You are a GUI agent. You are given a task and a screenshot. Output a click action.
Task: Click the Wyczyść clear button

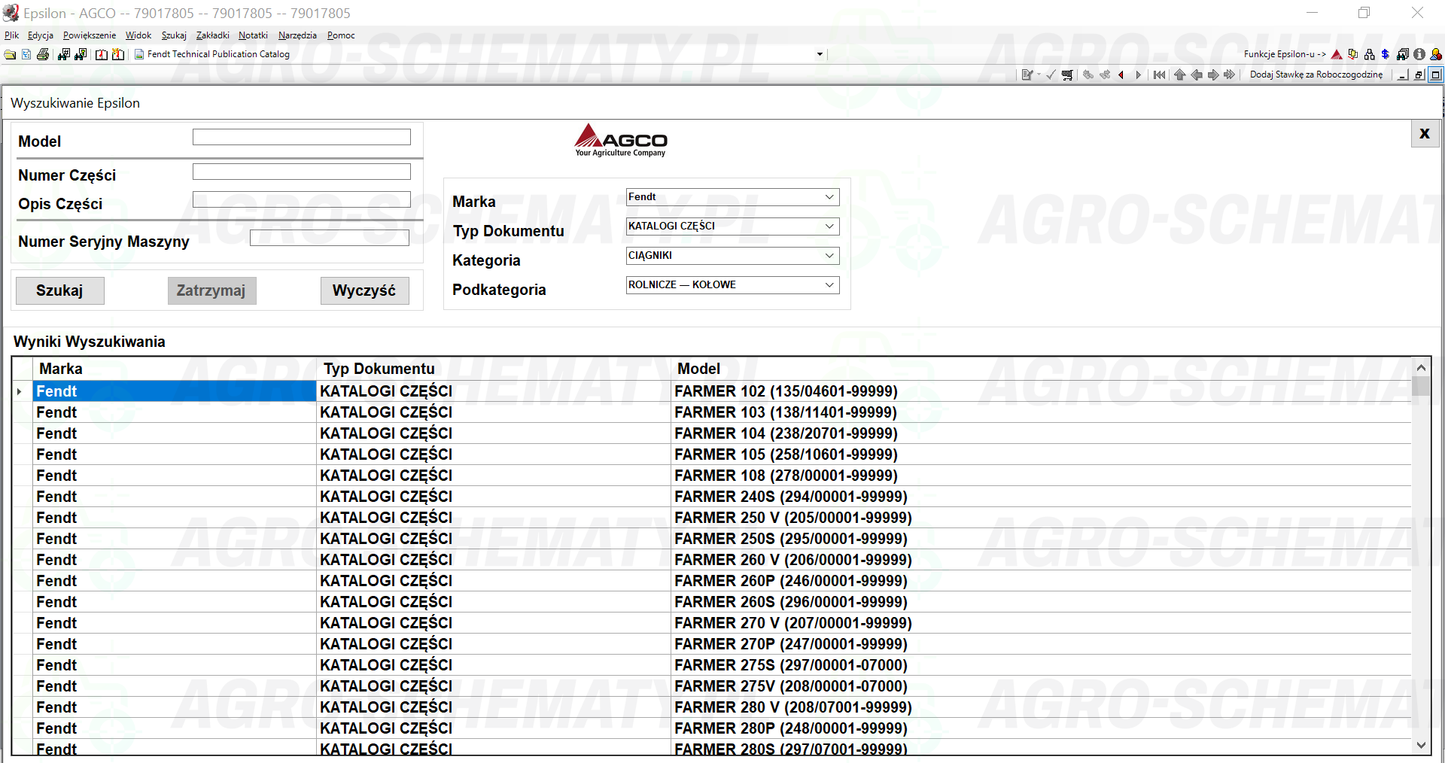click(364, 291)
